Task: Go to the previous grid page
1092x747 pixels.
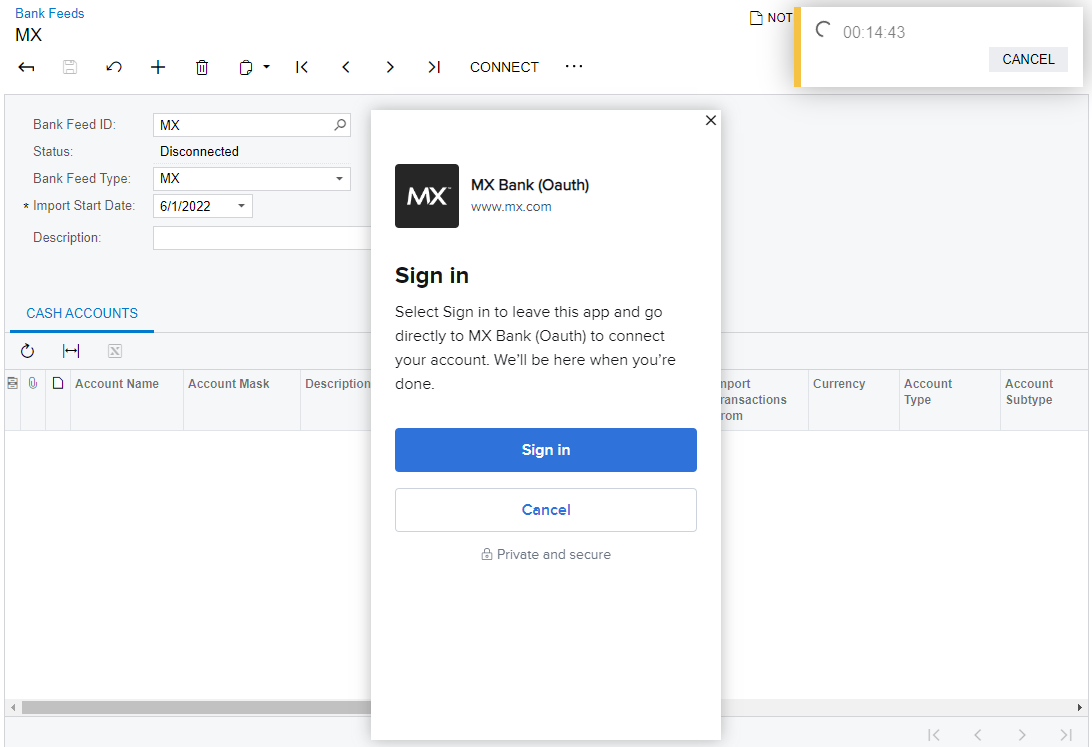Action: click(x=978, y=734)
